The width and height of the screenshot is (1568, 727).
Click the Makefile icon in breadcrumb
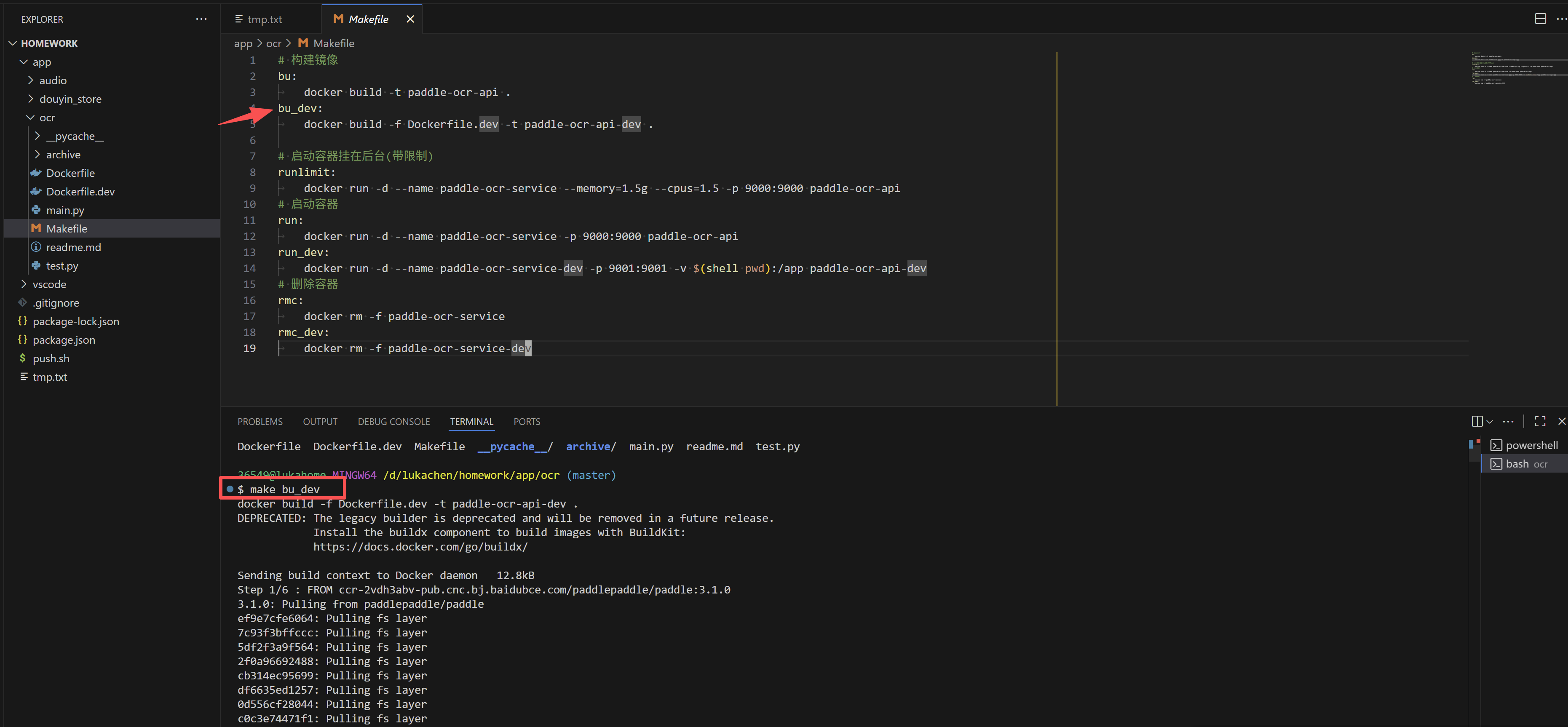click(x=302, y=43)
